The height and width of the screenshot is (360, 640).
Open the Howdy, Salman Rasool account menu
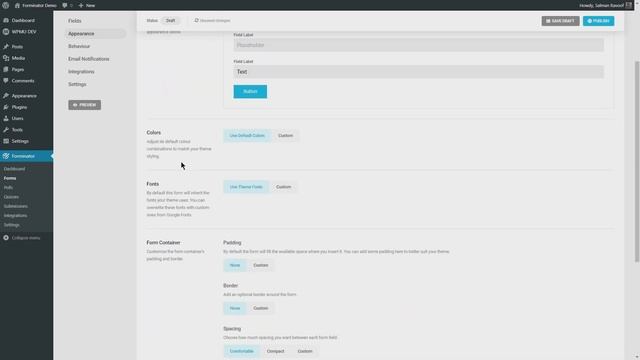click(605, 5)
